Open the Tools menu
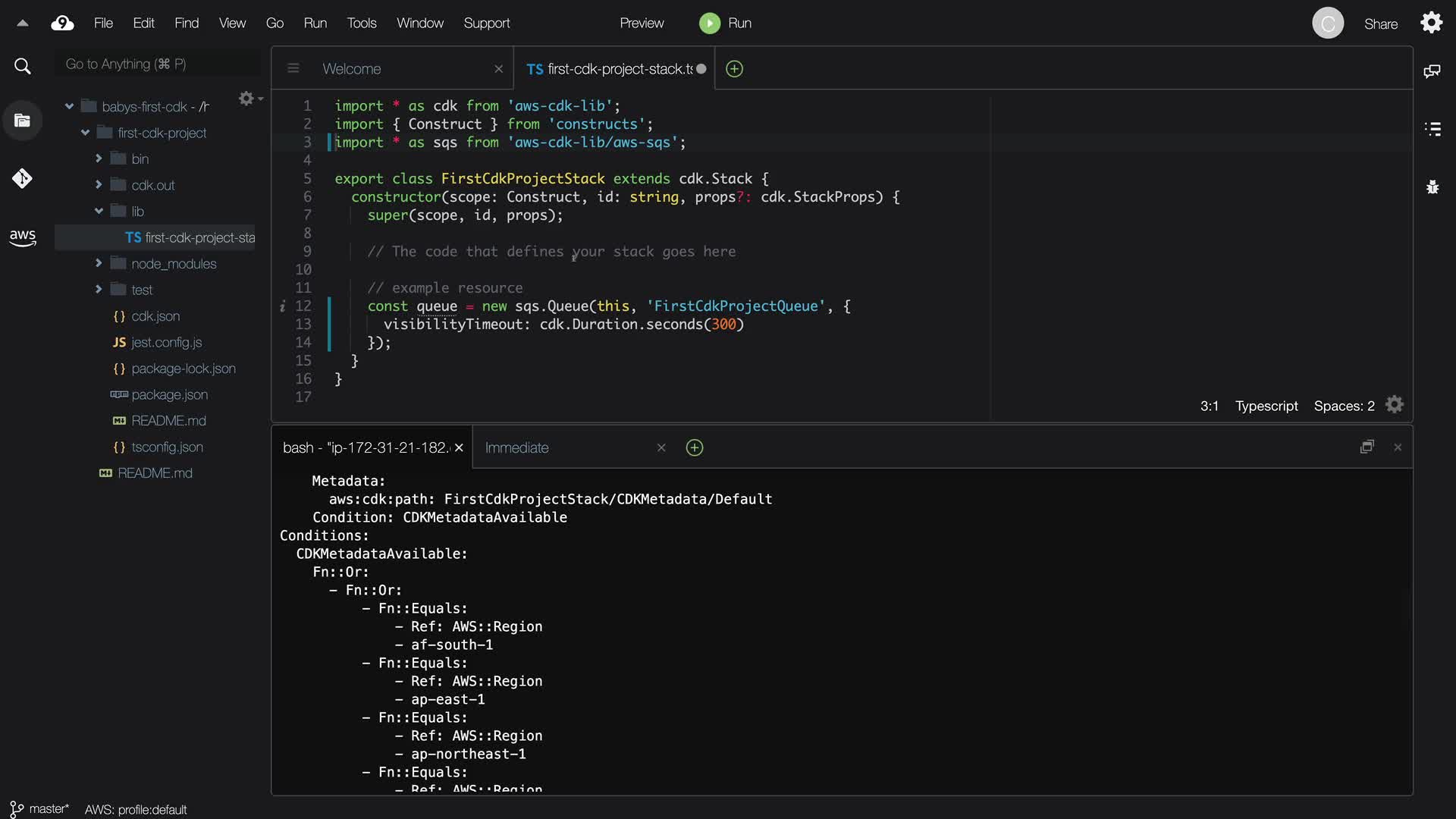 tap(361, 24)
